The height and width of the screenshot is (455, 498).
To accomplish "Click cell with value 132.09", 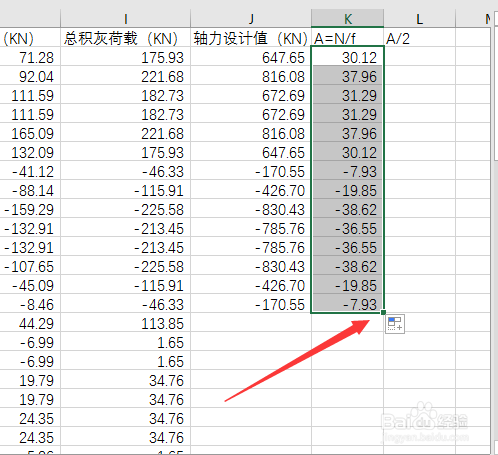I will tap(30, 151).
